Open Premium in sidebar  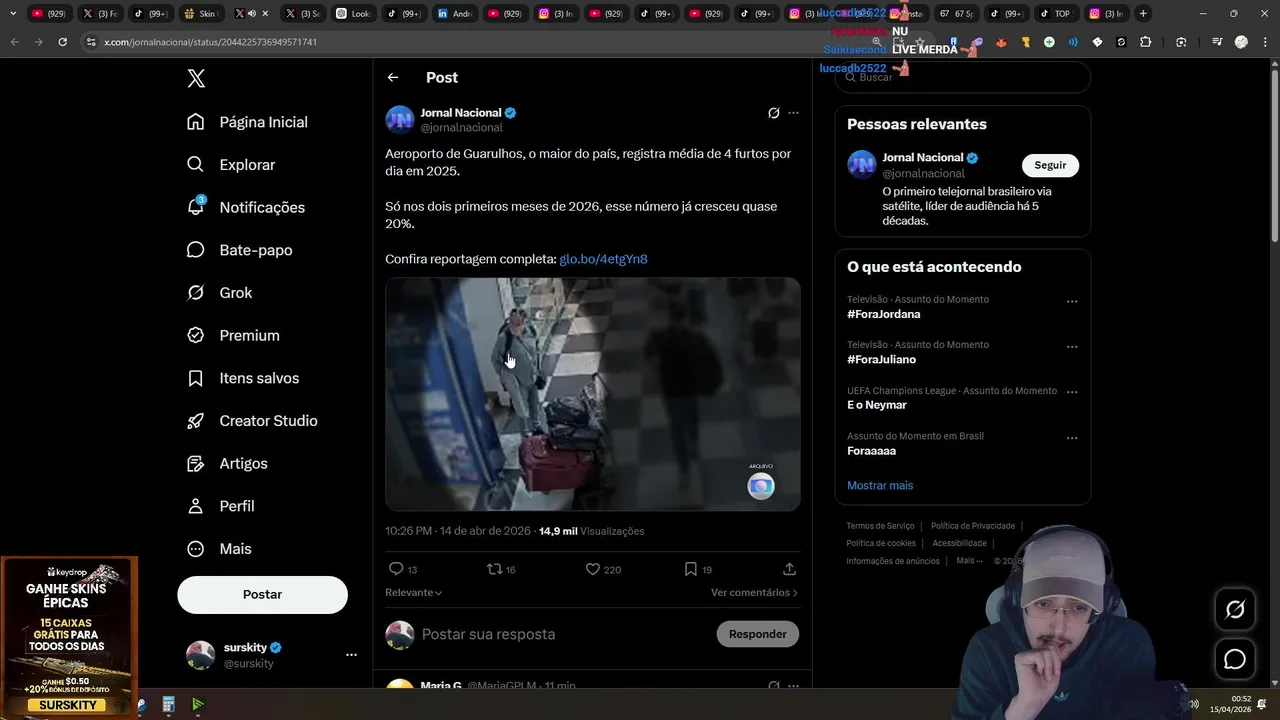[233, 336]
